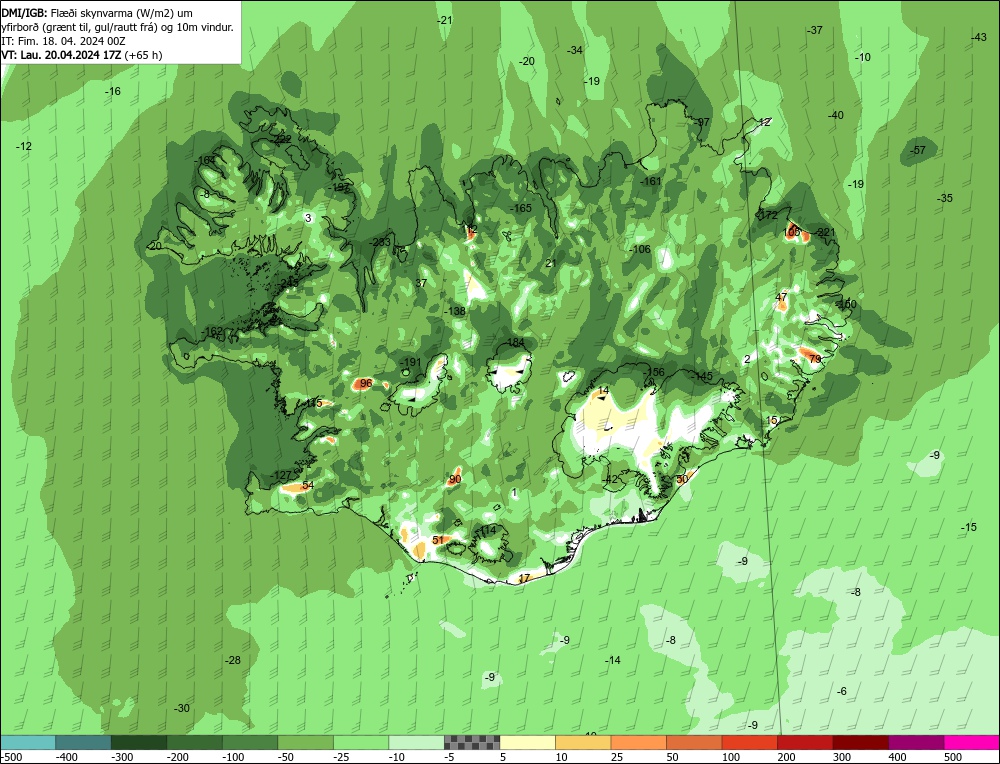Click the '-127' value off the southwest coast

pos(280,476)
